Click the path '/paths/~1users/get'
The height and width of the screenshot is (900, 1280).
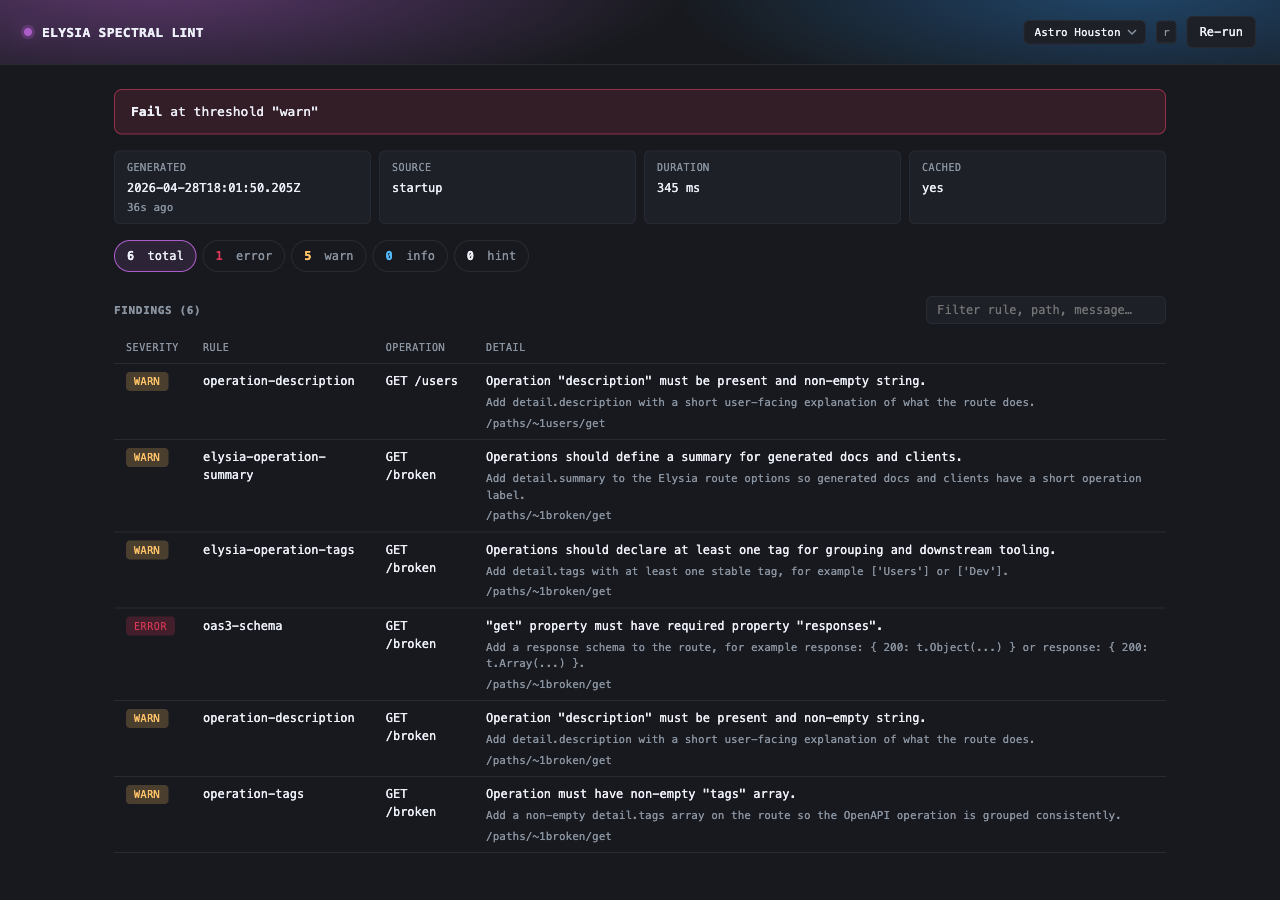[546, 423]
